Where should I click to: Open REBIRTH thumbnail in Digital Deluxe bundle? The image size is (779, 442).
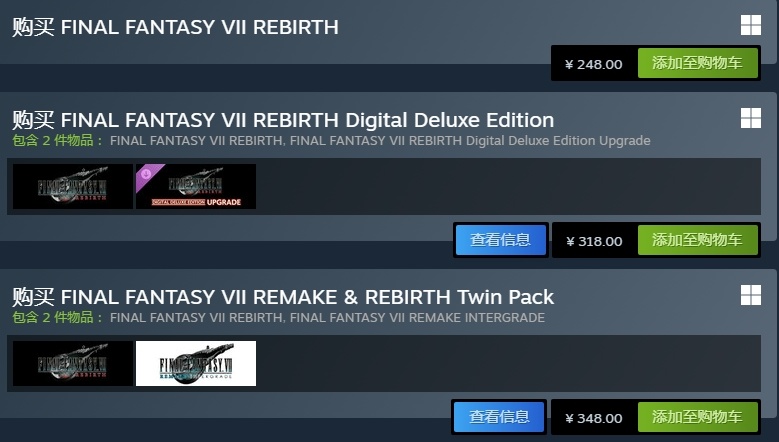point(73,187)
